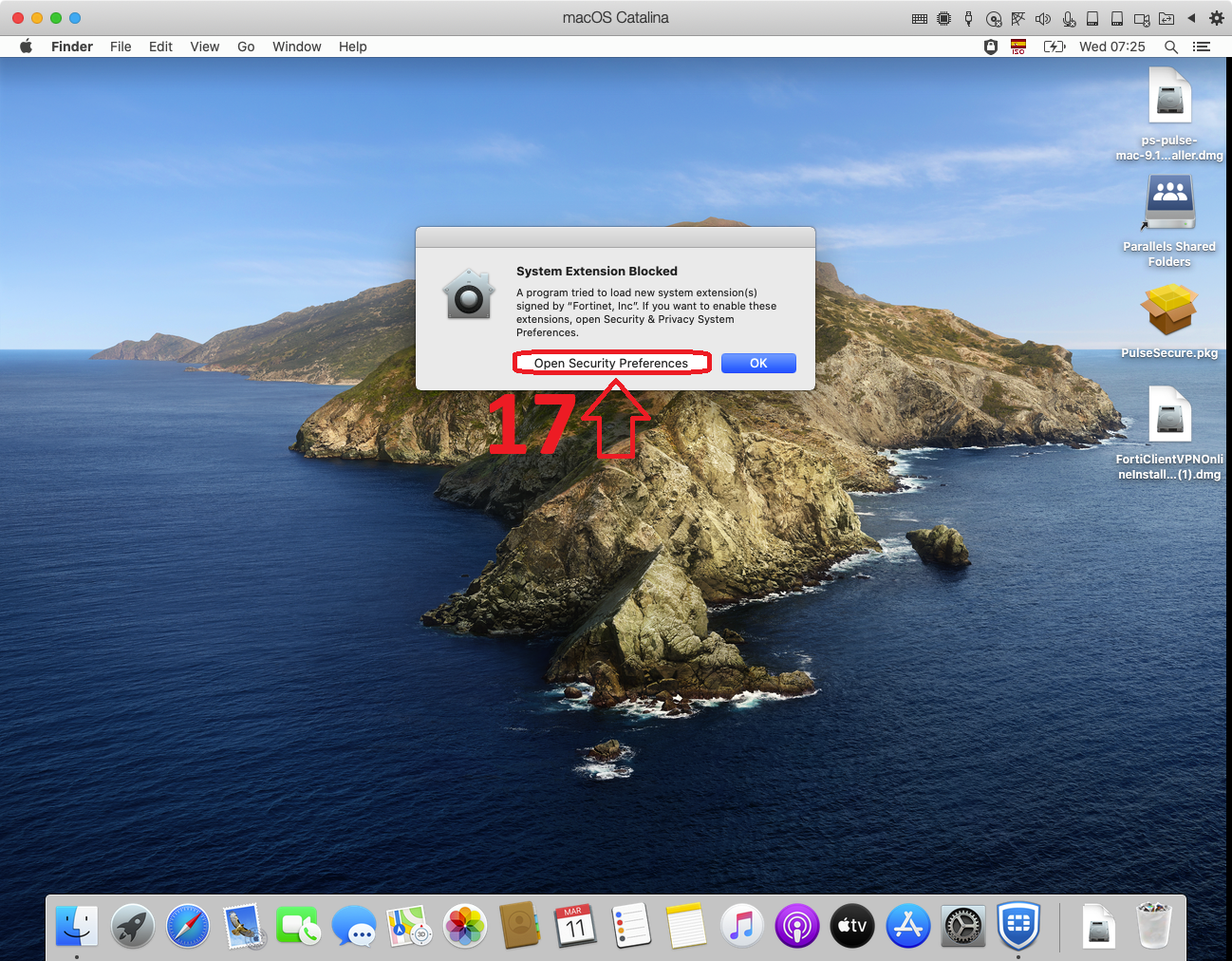Open Apple TV app in Dock
The width and height of the screenshot is (1232, 961).
[x=852, y=926]
